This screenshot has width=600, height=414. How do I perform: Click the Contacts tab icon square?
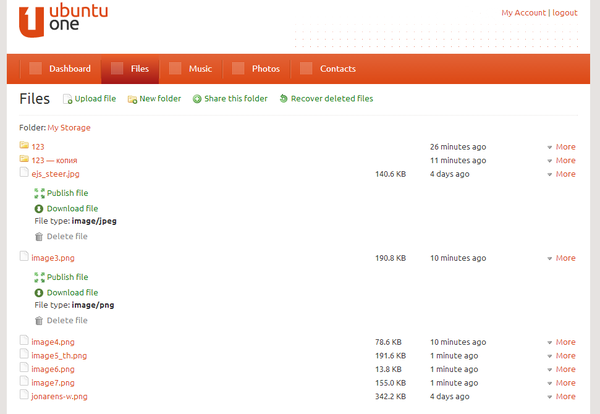pyautogui.click(x=306, y=68)
